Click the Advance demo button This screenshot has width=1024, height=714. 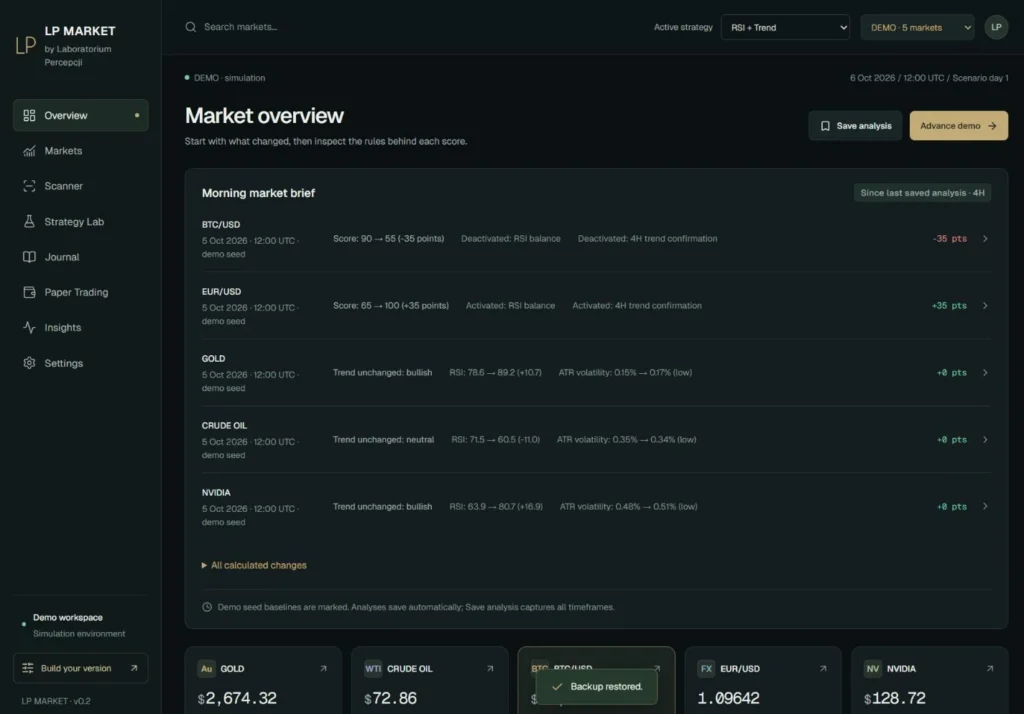coord(958,125)
